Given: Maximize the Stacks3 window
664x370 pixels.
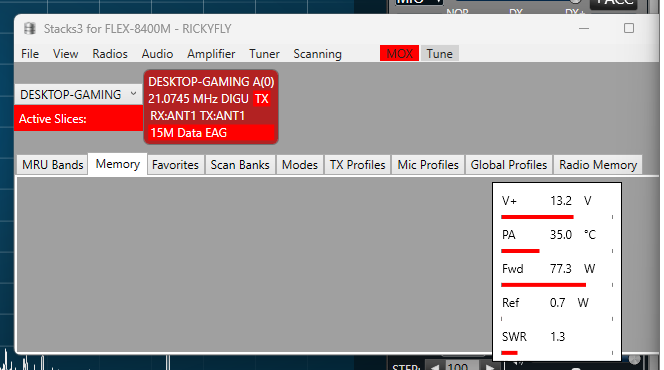Looking at the screenshot, I should (x=629, y=28).
